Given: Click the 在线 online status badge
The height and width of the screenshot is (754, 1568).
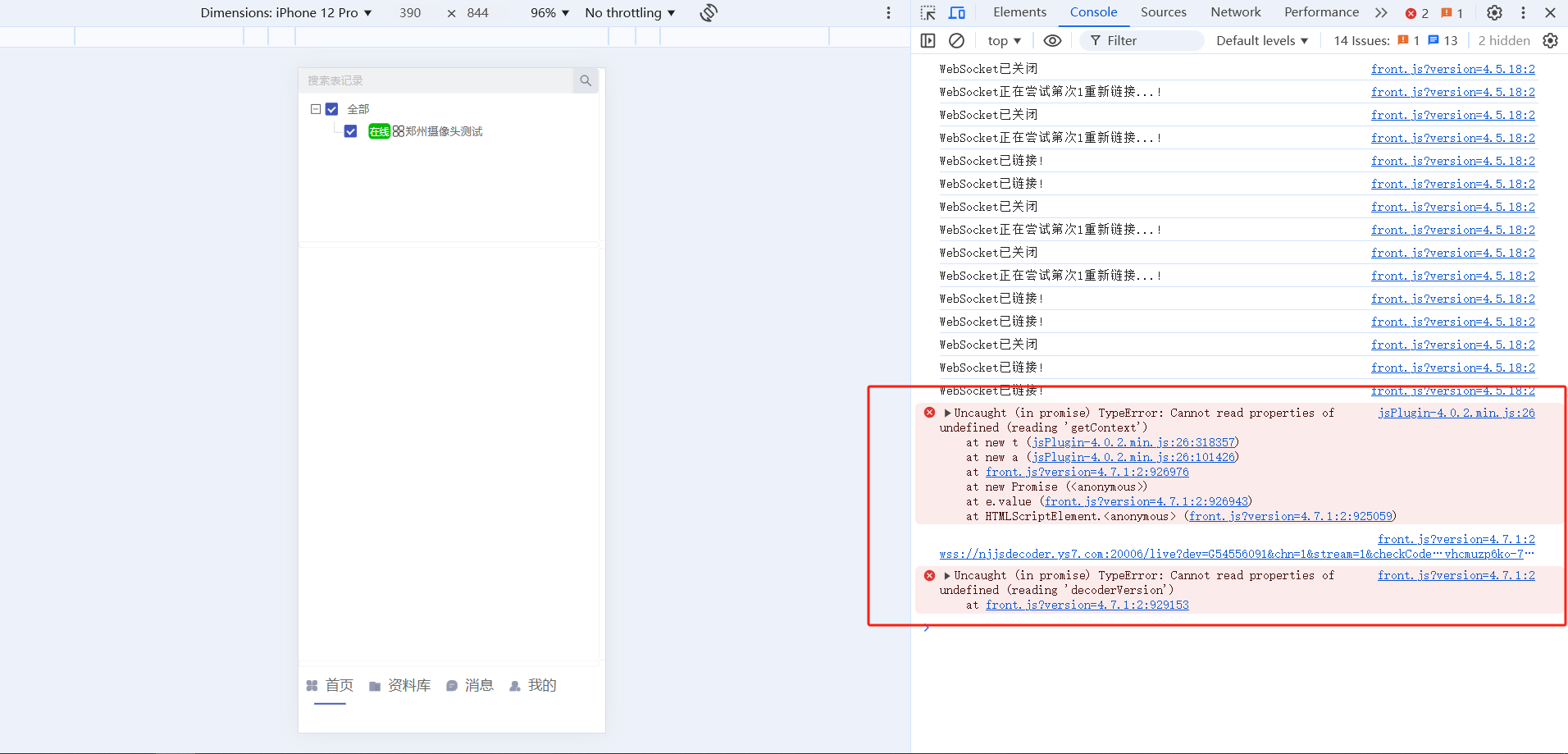Looking at the screenshot, I should [x=379, y=131].
